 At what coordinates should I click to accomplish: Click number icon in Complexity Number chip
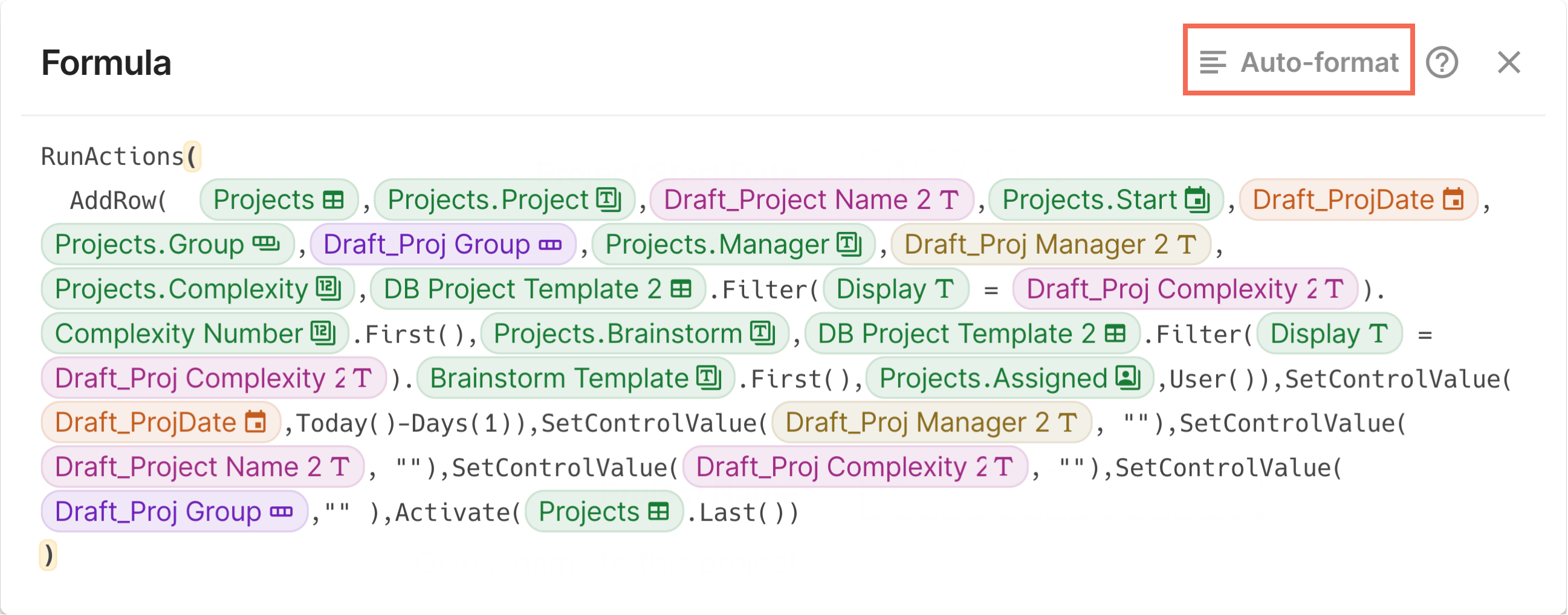click(323, 333)
